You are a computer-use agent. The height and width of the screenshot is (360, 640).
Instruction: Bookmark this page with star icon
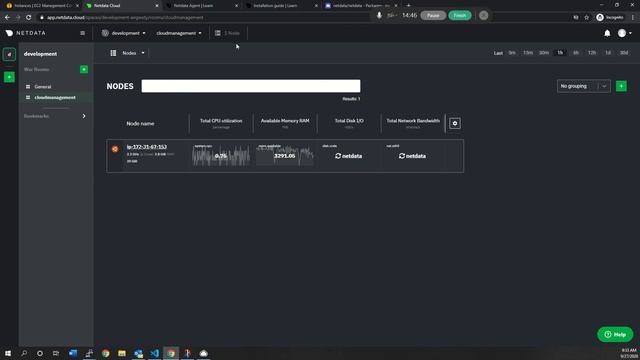click(x=587, y=18)
